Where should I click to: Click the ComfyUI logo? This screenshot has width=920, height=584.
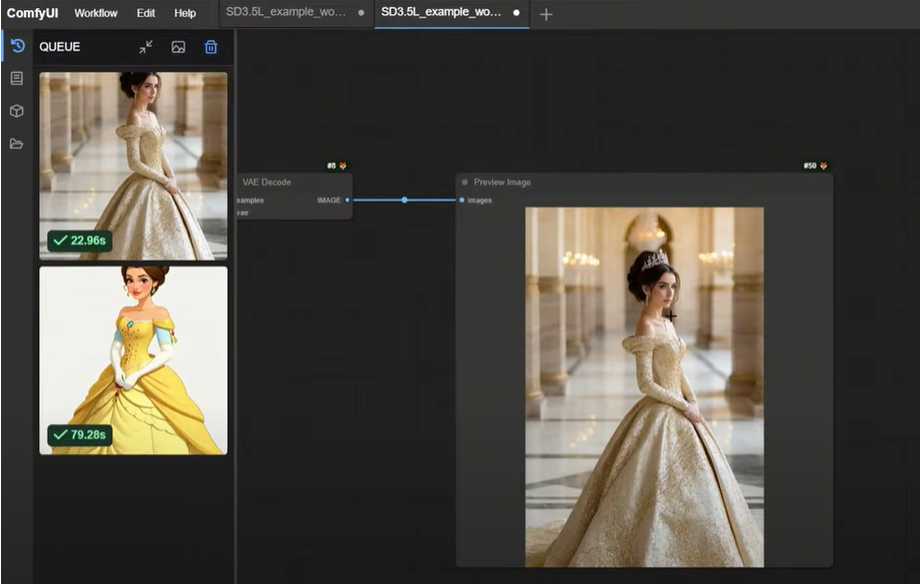click(x=33, y=13)
